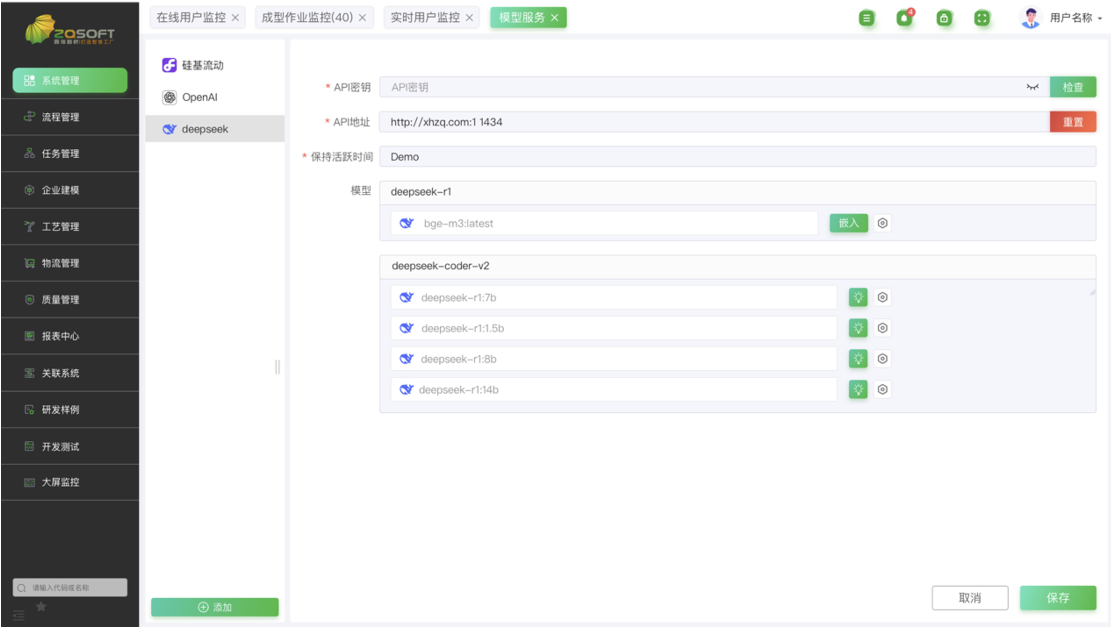The height and width of the screenshot is (629, 1111).
Task: Open 质量管理 in the sidebar
Action: [70, 300]
